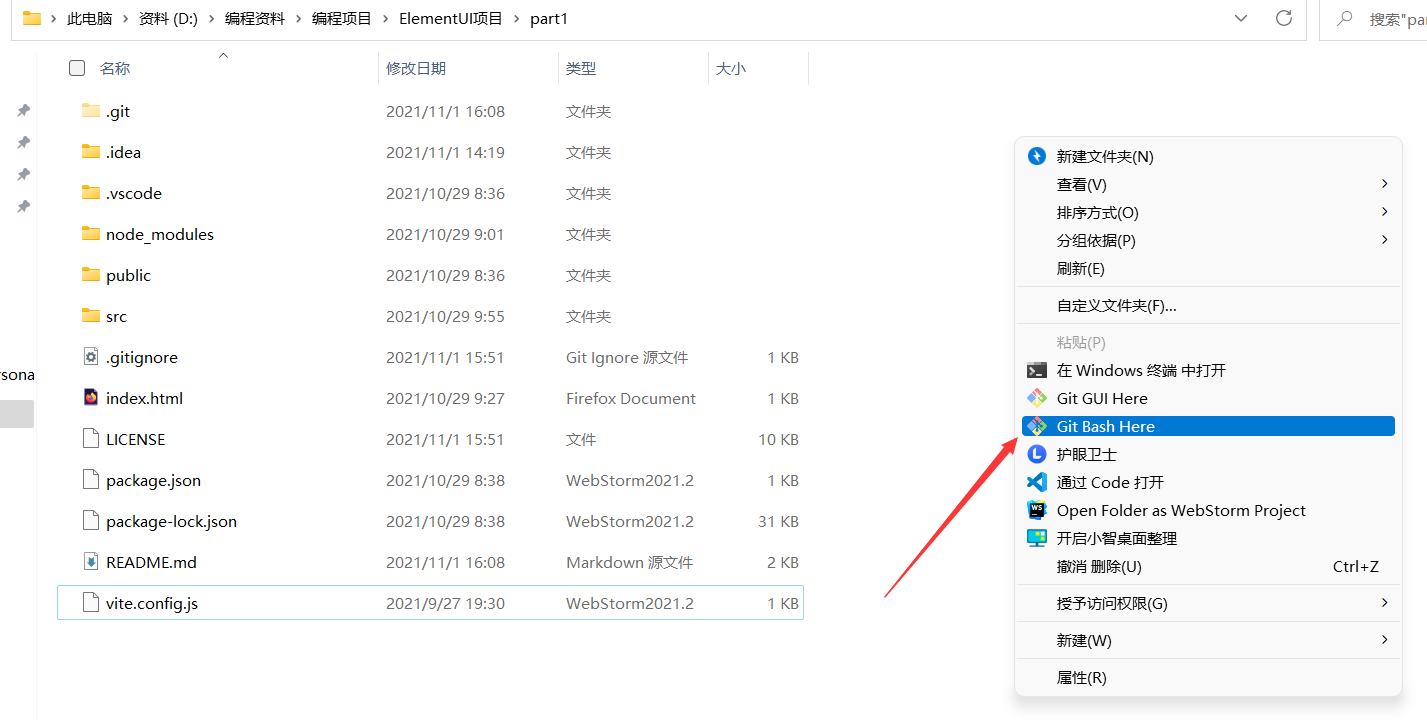Click the Markdown 源文件 type cell
This screenshot has width=1427, height=720.
tap(629, 562)
